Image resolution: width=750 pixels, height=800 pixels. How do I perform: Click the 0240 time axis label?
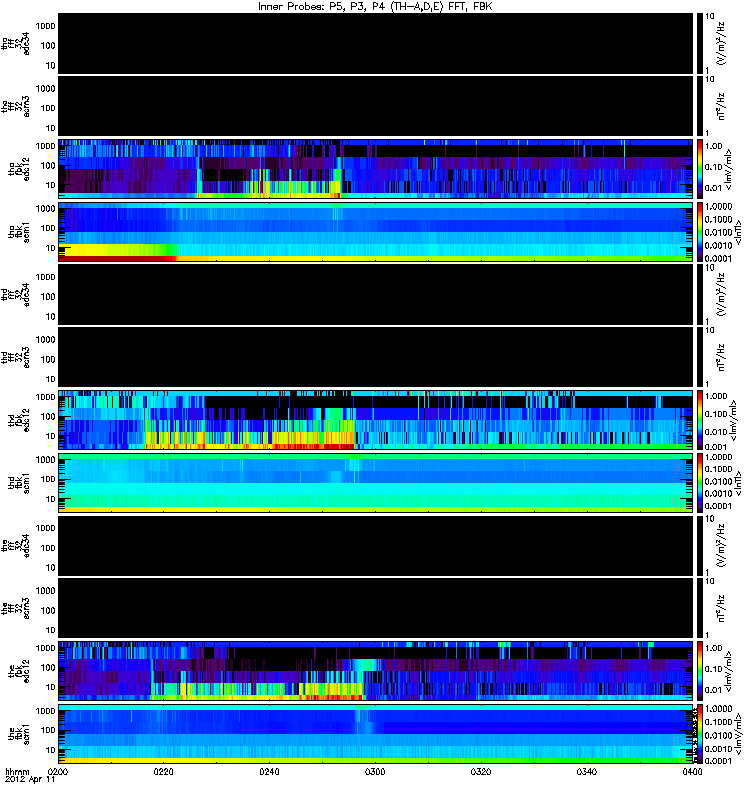pyautogui.click(x=269, y=771)
